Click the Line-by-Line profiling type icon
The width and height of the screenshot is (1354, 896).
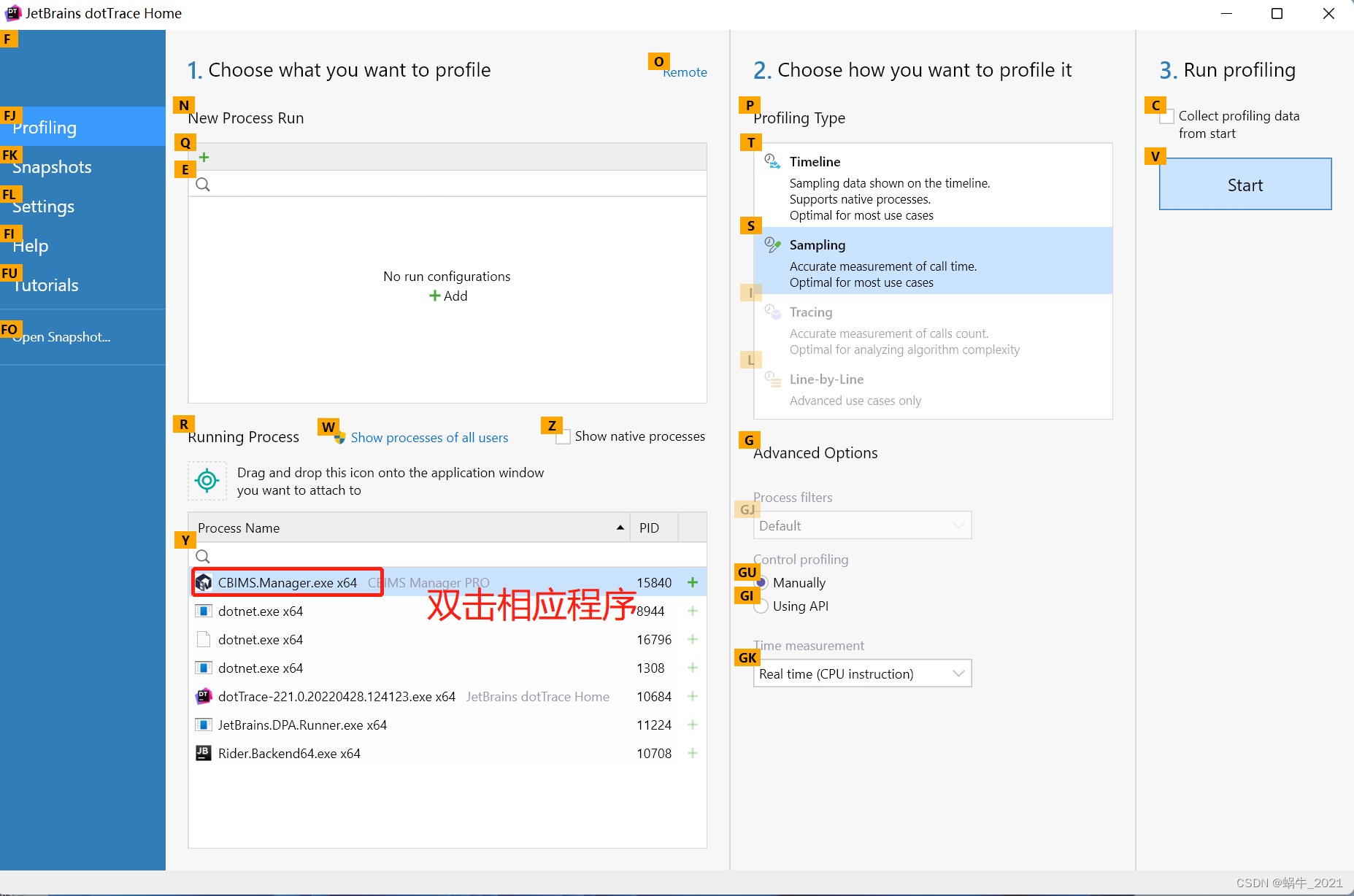tap(772, 379)
